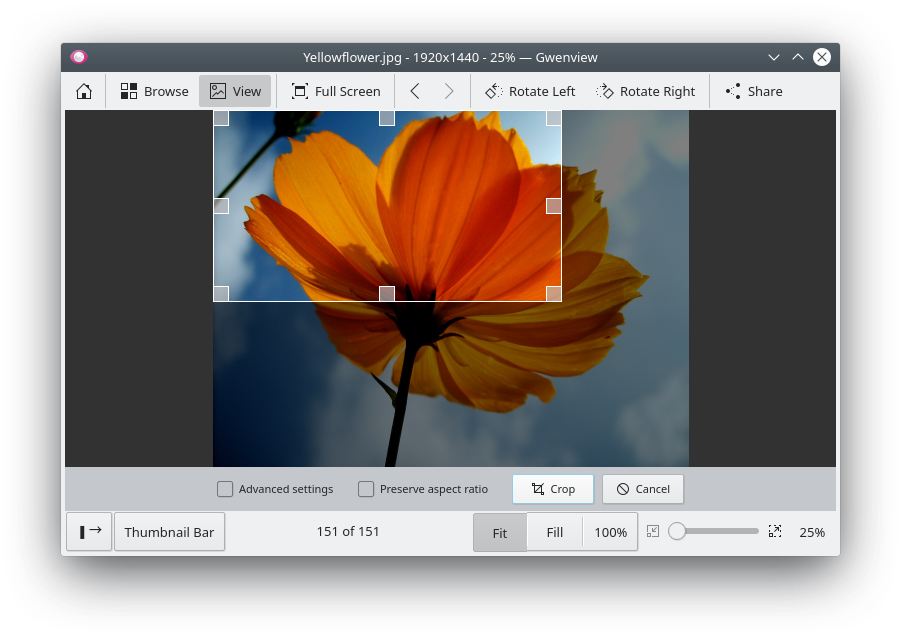The height and width of the screenshot is (635, 901).
Task: Click the zoom-to-fit icon left of the slider
Action: (x=652, y=532)
